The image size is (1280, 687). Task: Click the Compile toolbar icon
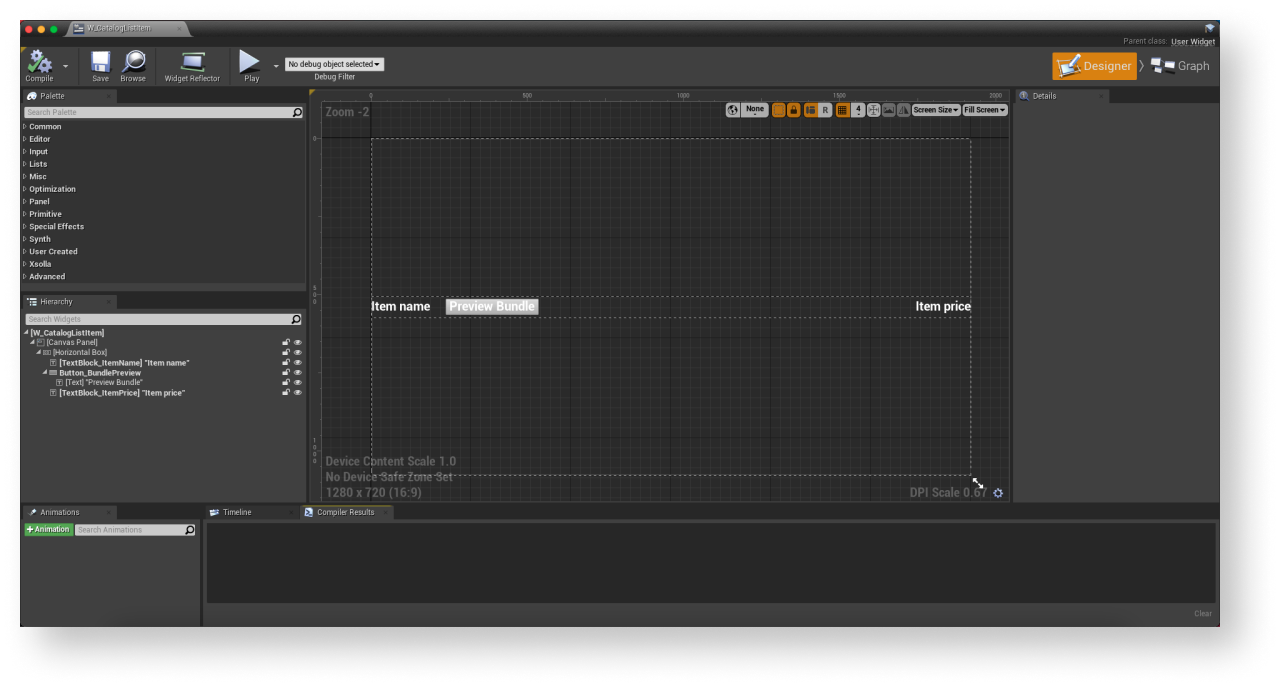click(x=39, y=65)
